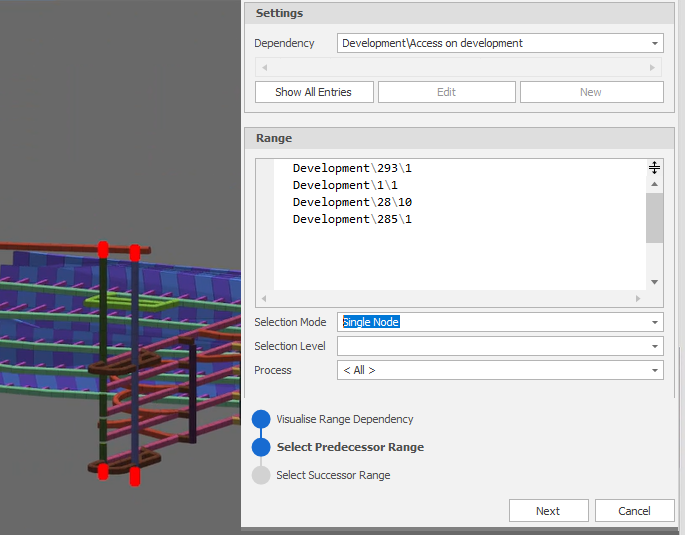
Task: Click the Select Predecessor Range step circle
Action: 261,447
